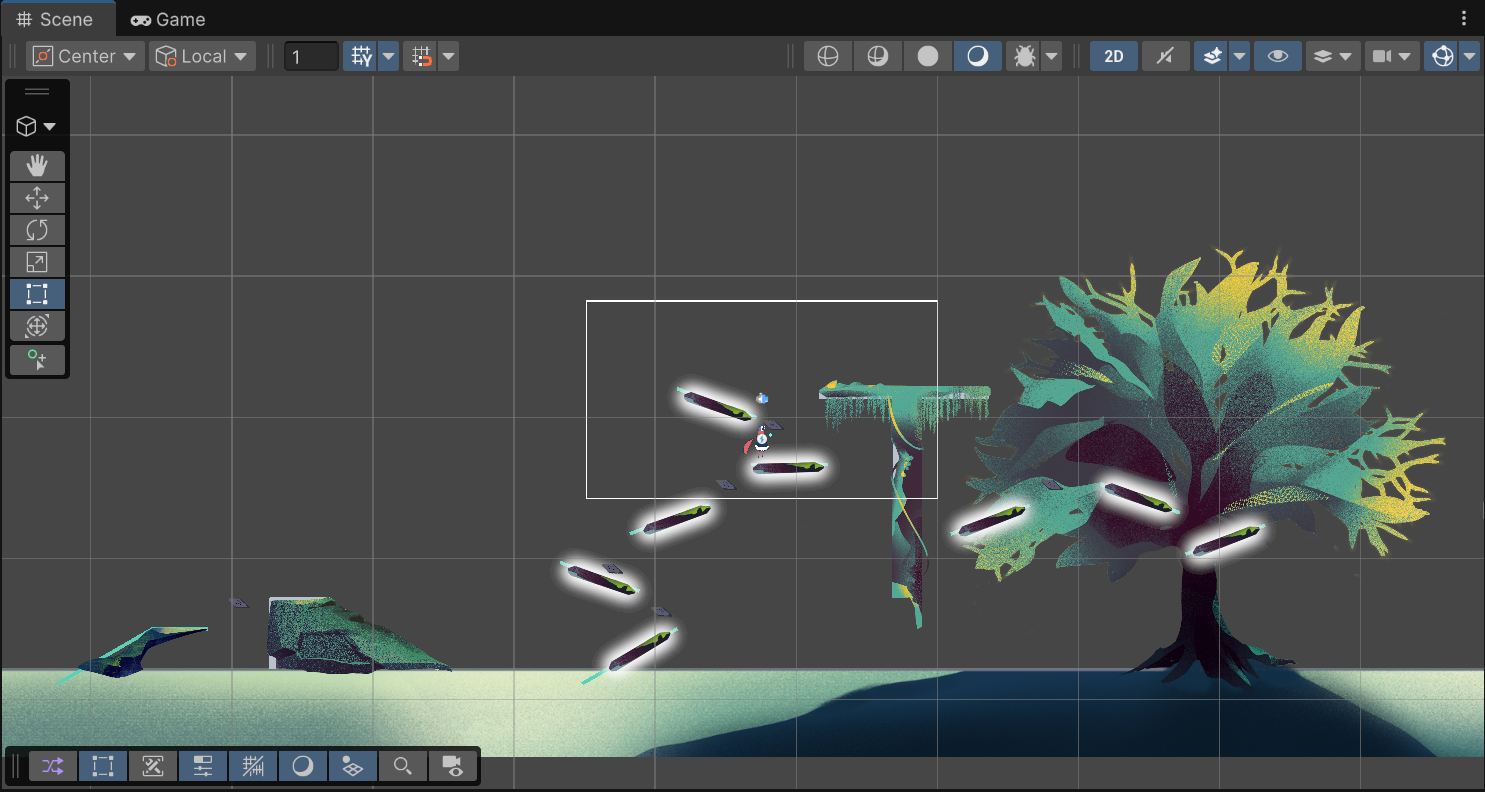Screen dimensions: 1485x792
Task: Expand the grid snapping options arrow
Action: (x=388, y=56)
